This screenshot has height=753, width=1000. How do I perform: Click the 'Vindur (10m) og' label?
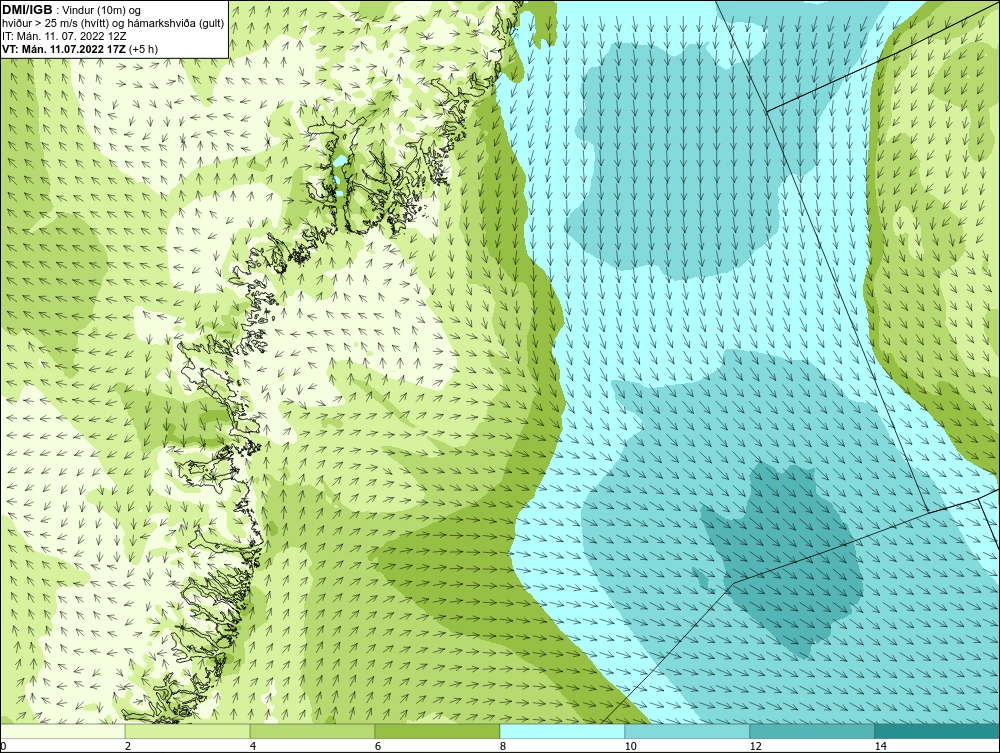(x=103, y=11)
